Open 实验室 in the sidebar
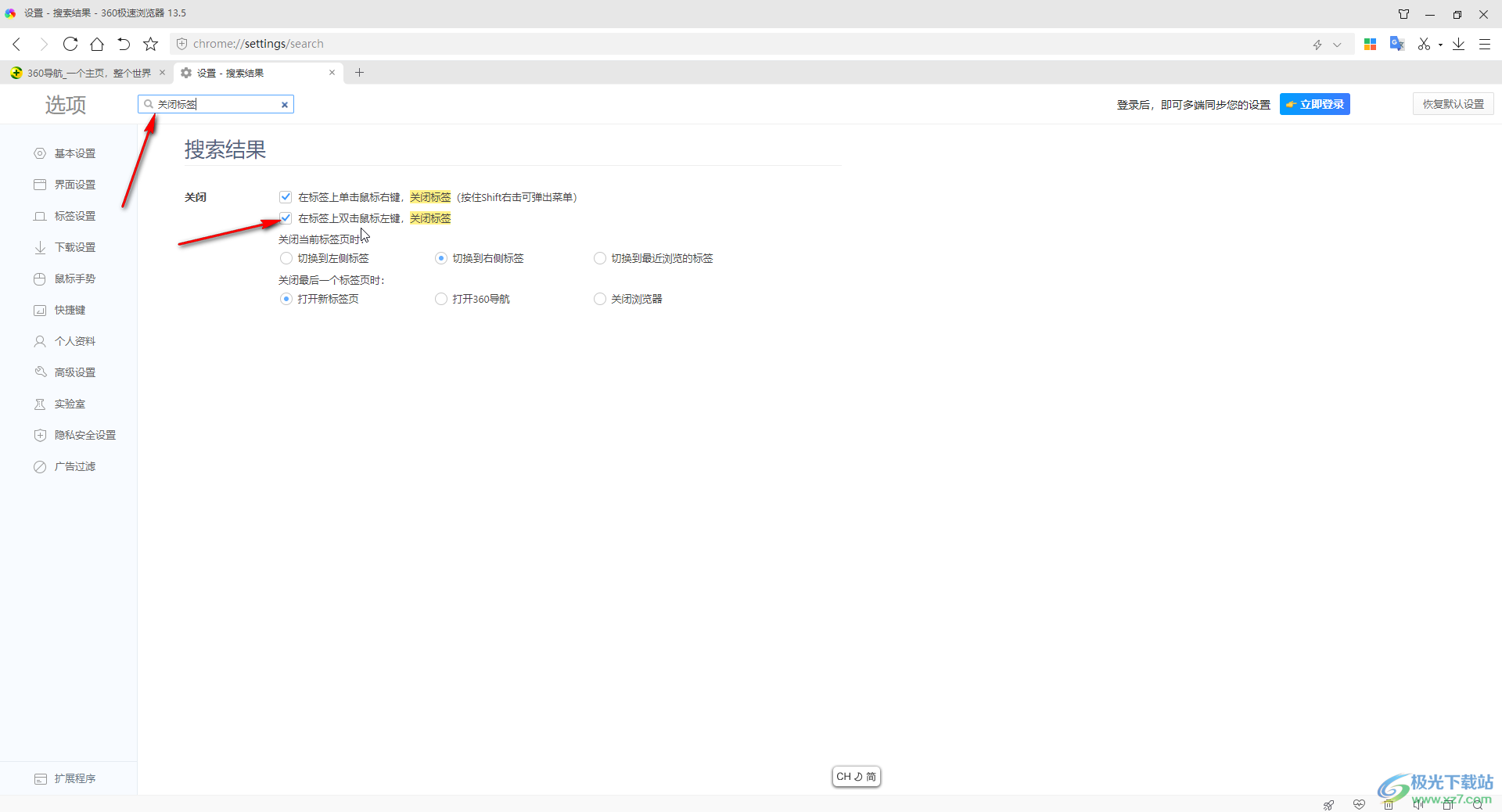This screenshot has height=812, width=1502. pyautogui.click(x=70, y=404)
